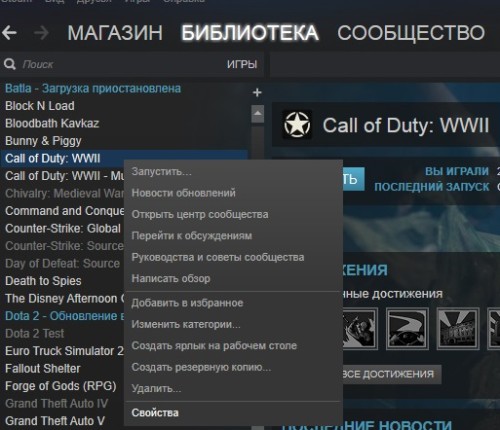Click the blue play button beside ВЫ ИГРАЛИ

coord(353,179)
